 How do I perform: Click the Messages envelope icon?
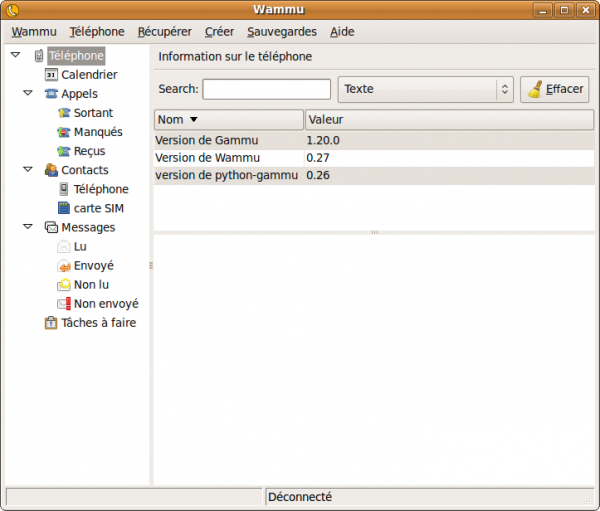tap(51, 227)
